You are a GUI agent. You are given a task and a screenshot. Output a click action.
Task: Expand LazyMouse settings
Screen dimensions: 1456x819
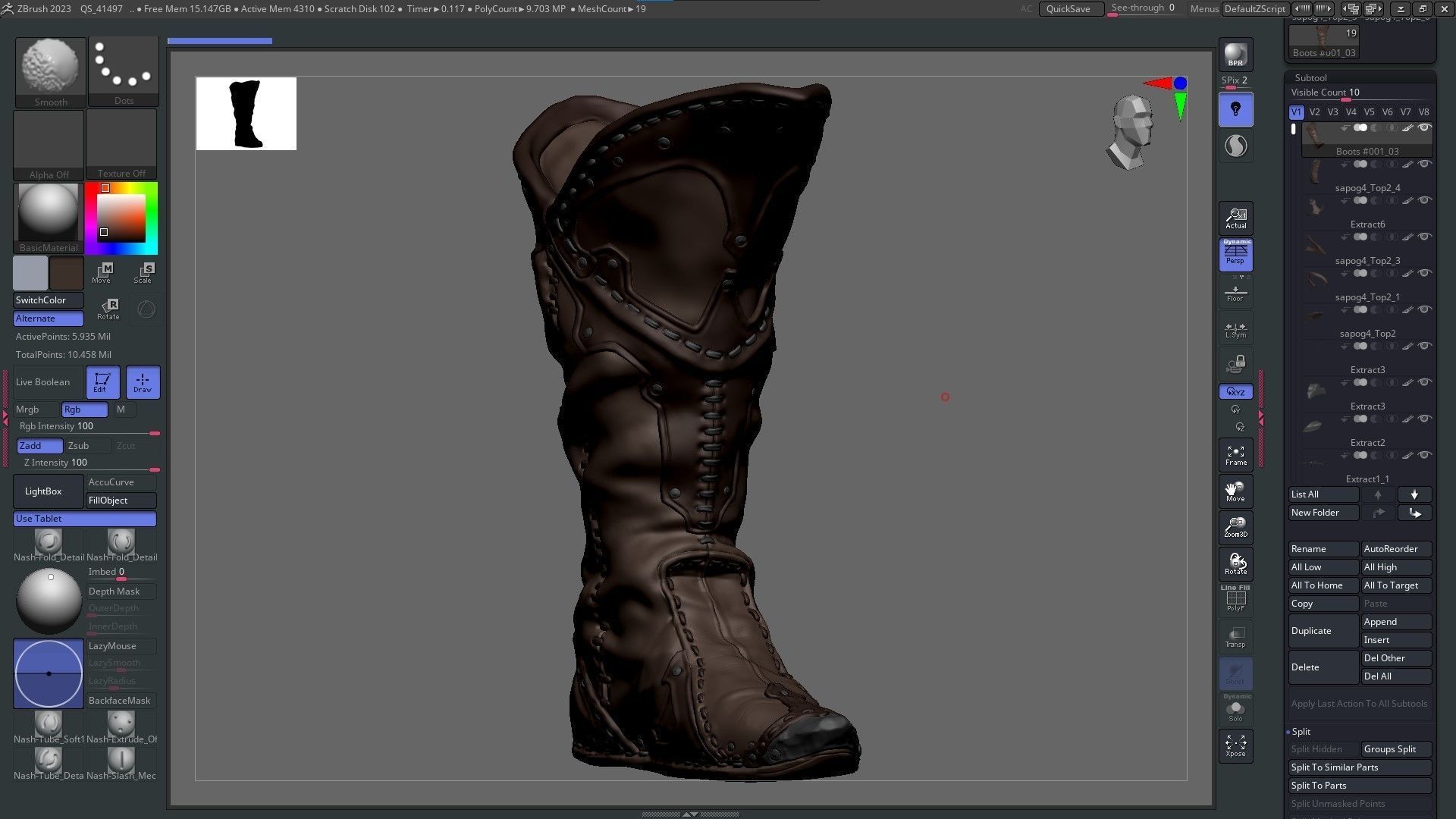tap(121, 646)
